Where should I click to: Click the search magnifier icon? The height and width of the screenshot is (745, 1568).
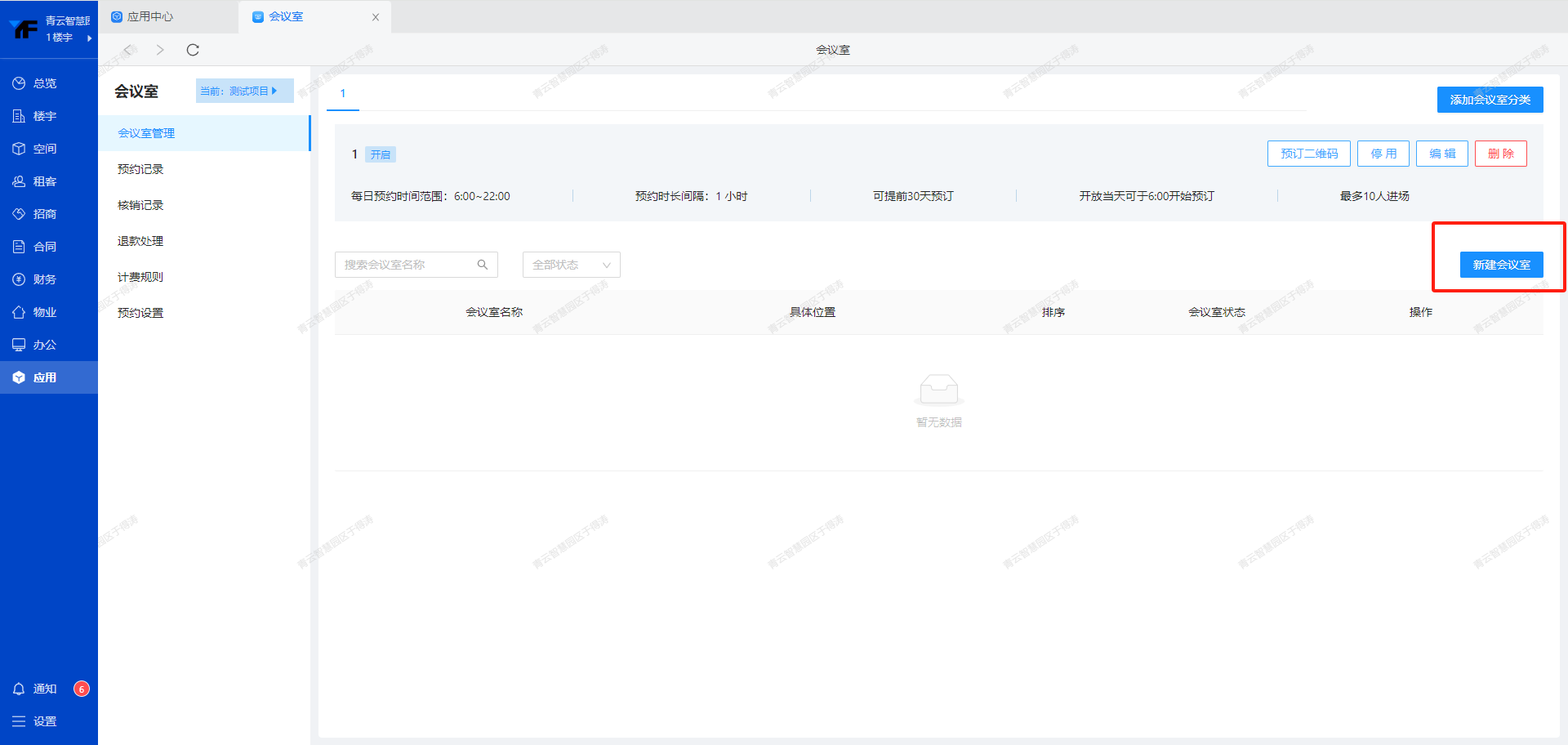pyautogui.click(x=483, y=265)
